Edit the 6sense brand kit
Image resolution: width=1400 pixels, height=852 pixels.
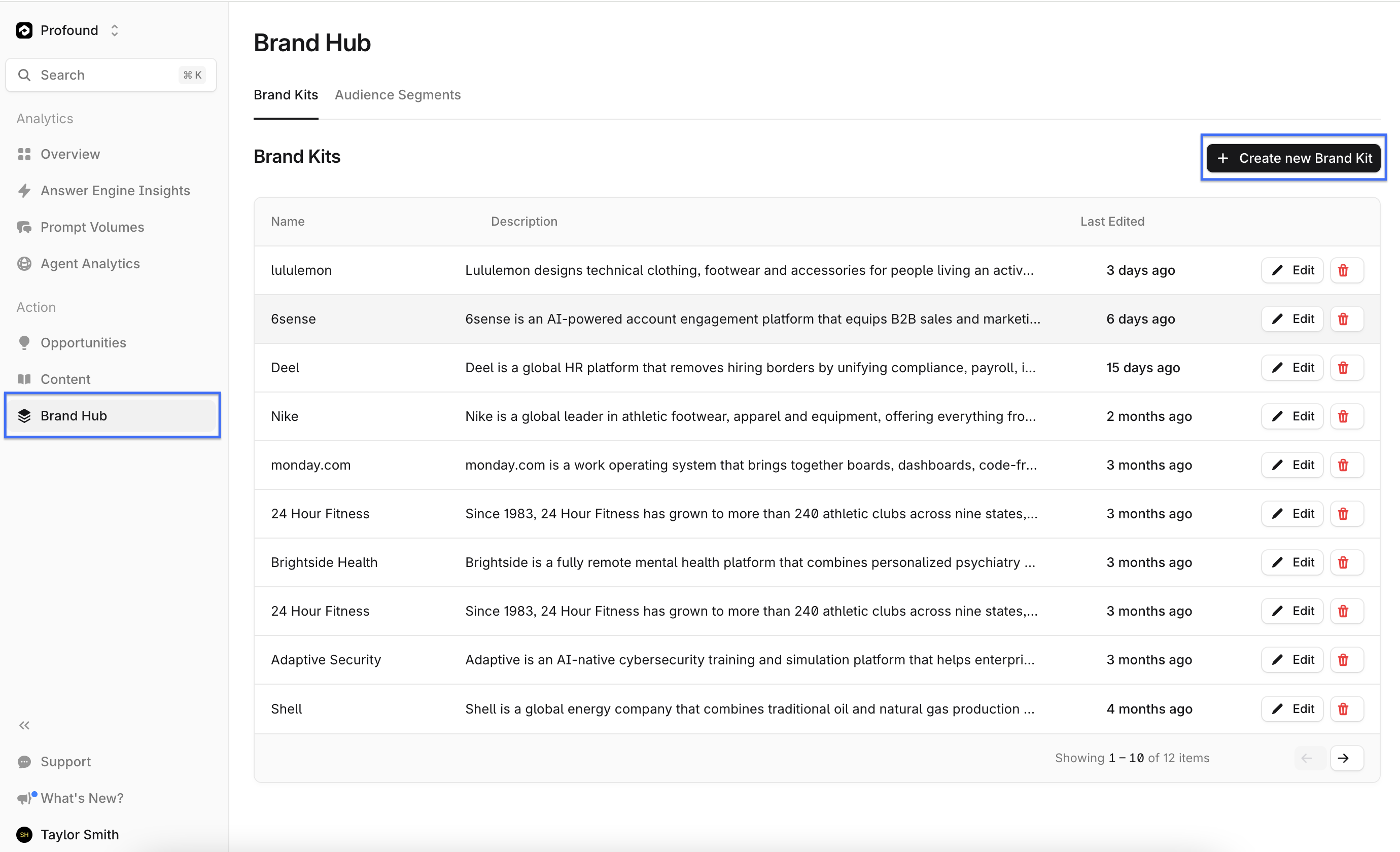click(1292, 318)
